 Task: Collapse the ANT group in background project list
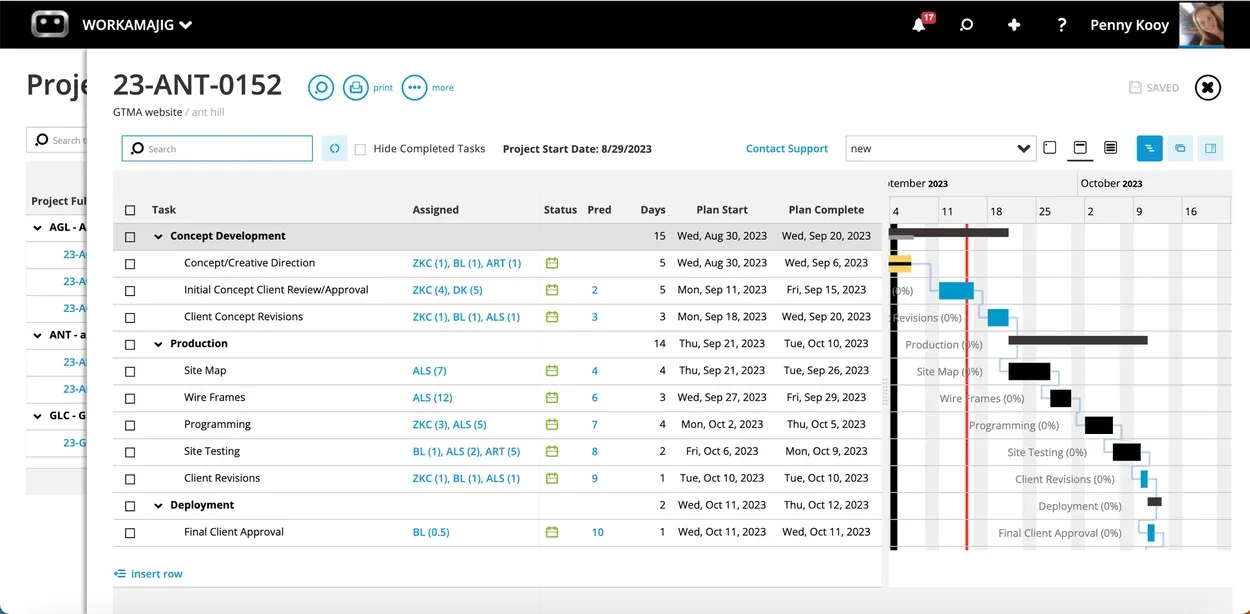pyautogui.click(x=38, y=336)
